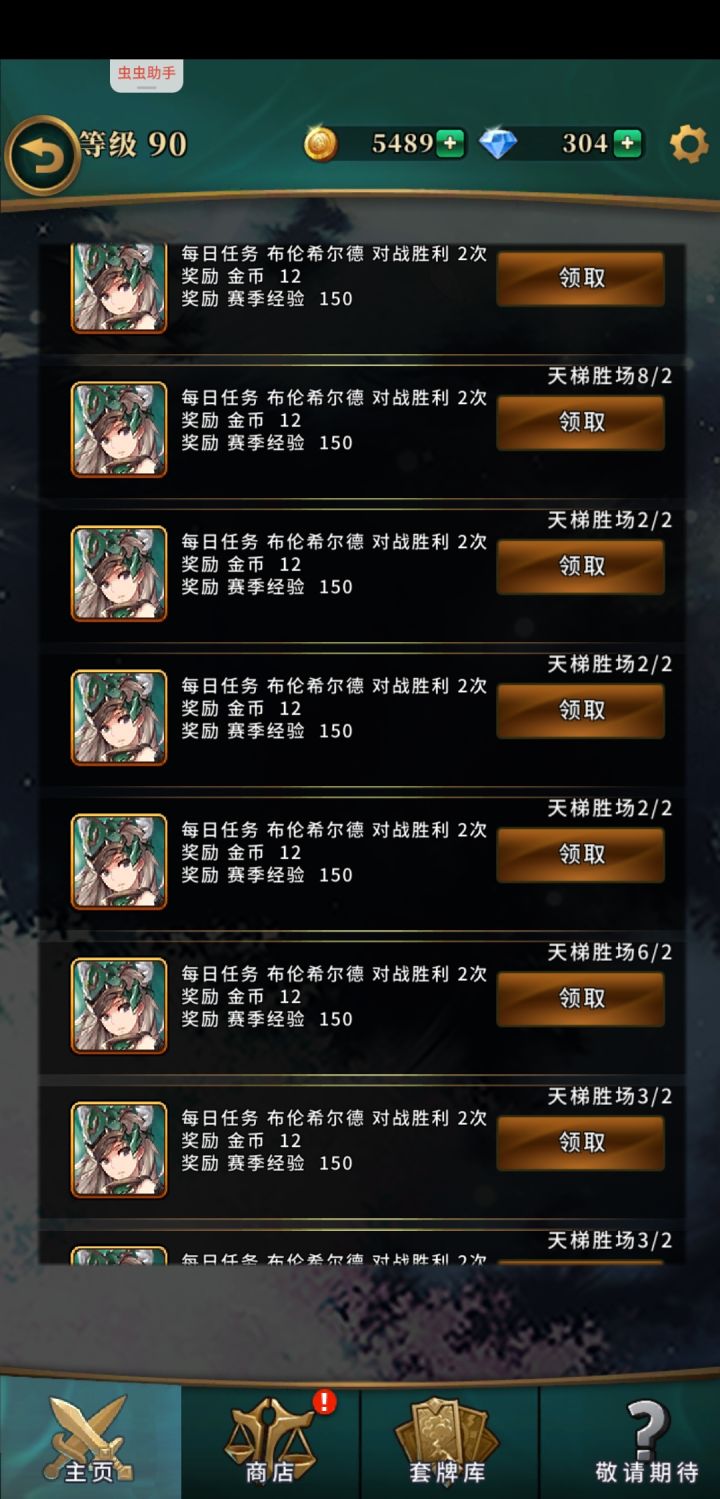Tap the blue diamond currency icon
Image resolution: width=720 pixels, height=1499 pixels.
click(x=498, y=144)
